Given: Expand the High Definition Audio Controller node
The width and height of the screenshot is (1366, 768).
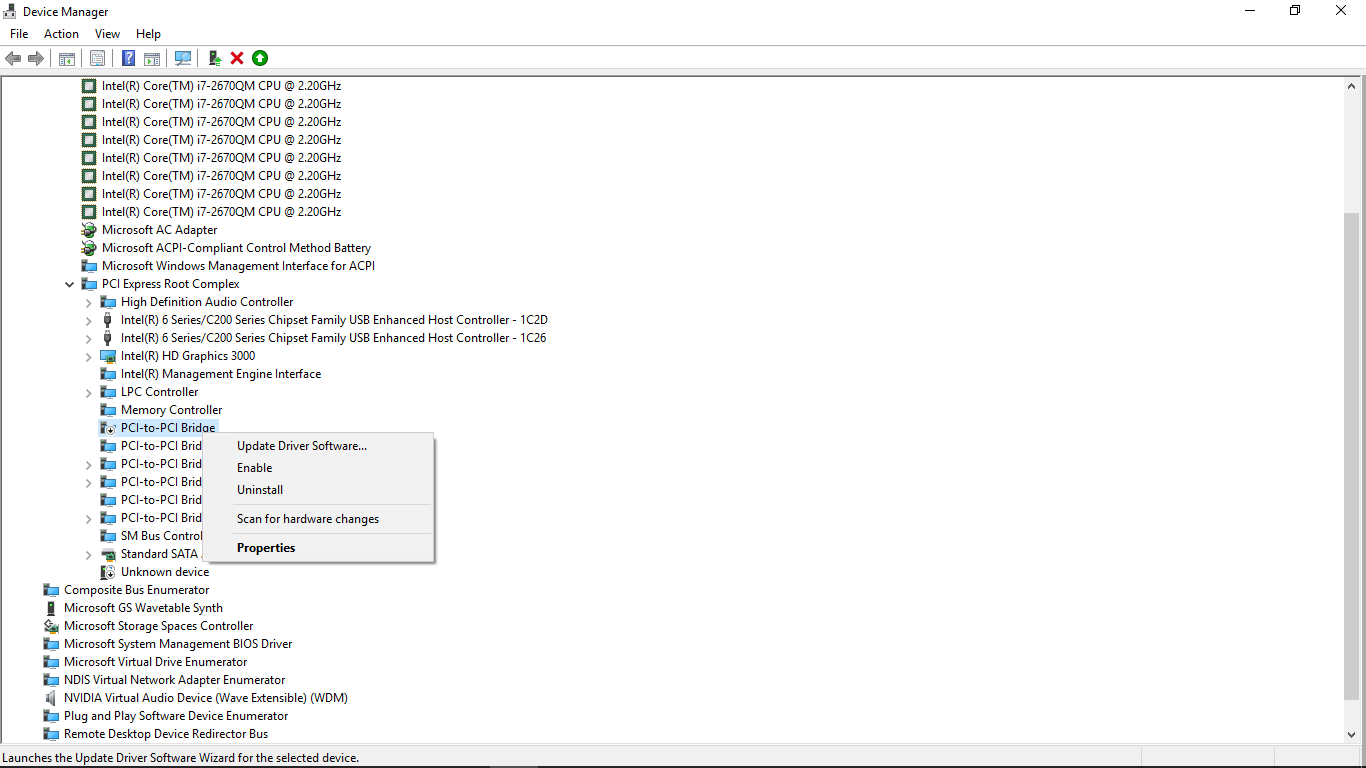Looking at the screenshot, I should click(x=89, y=302).
